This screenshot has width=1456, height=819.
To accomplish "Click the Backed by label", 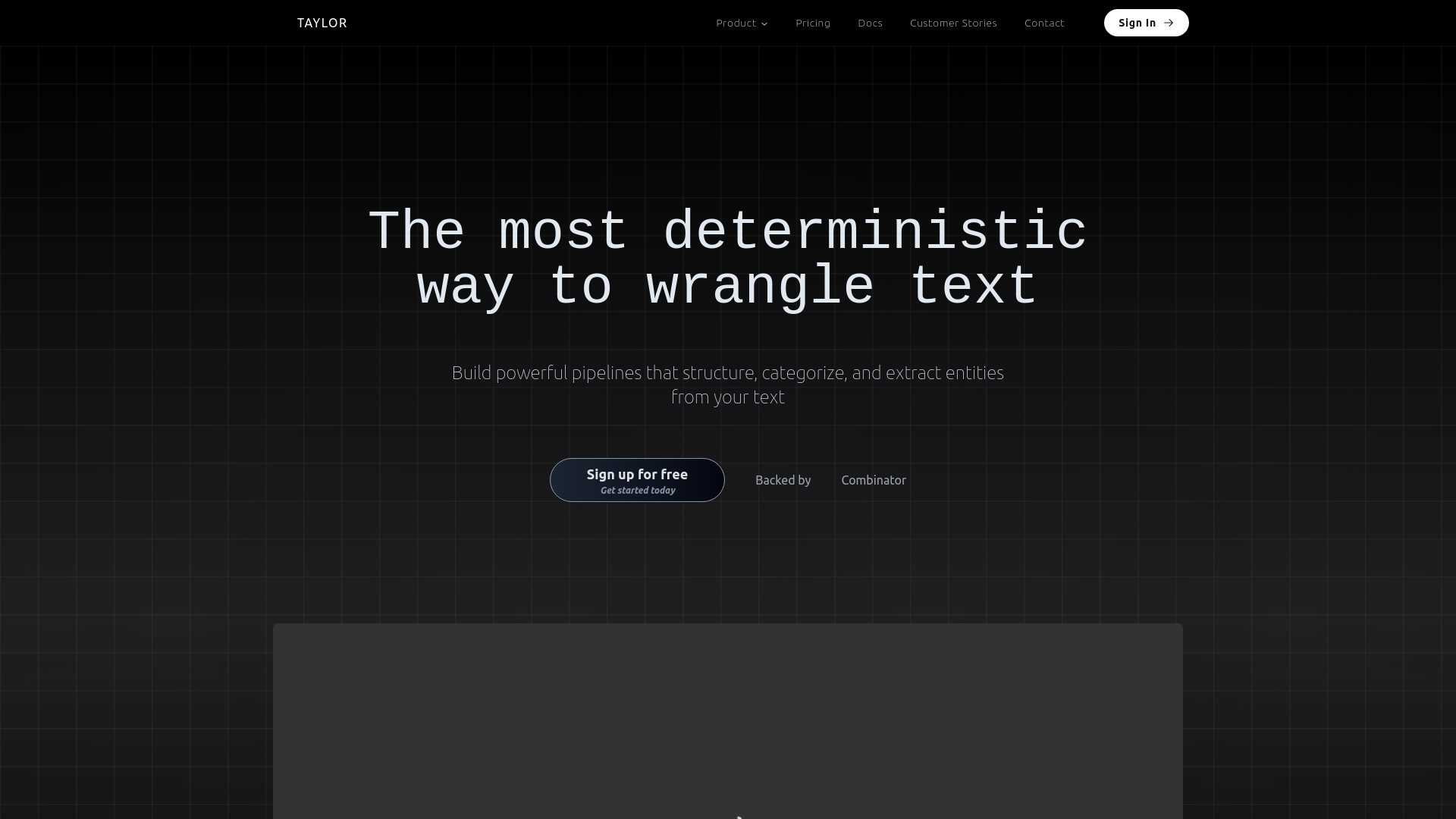I will pos(783,480).
